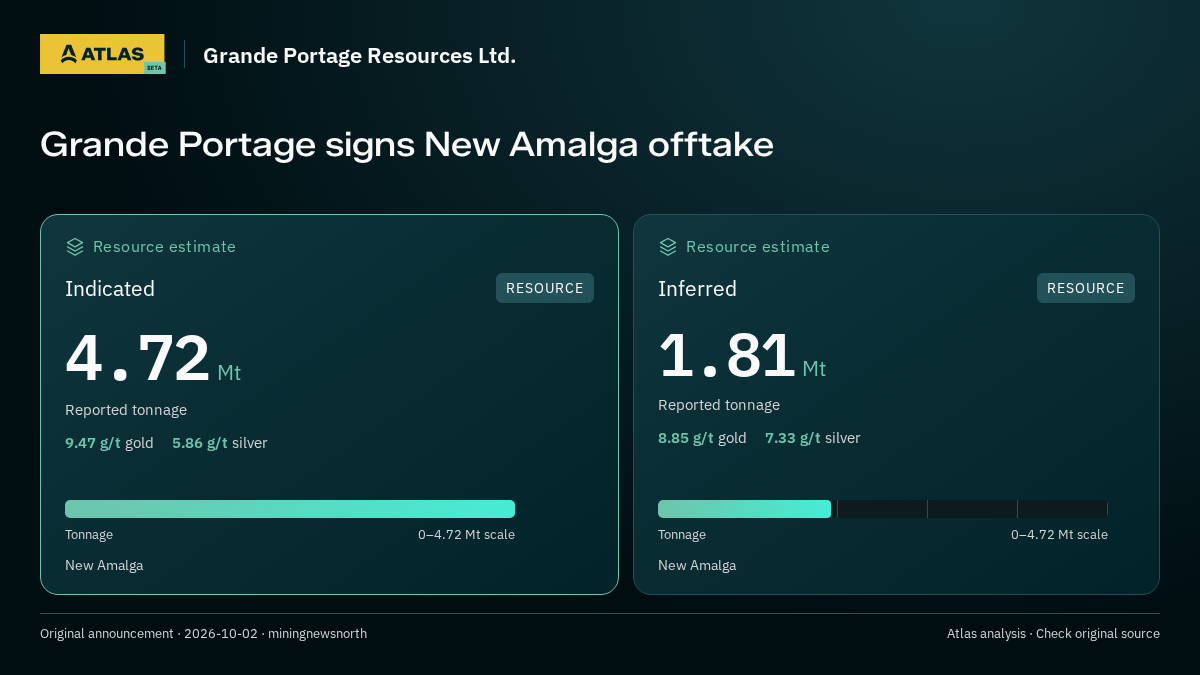
Task: Click the 5.86 g/t silver grade
Action: pyautogui.click(x=220, y=443)
